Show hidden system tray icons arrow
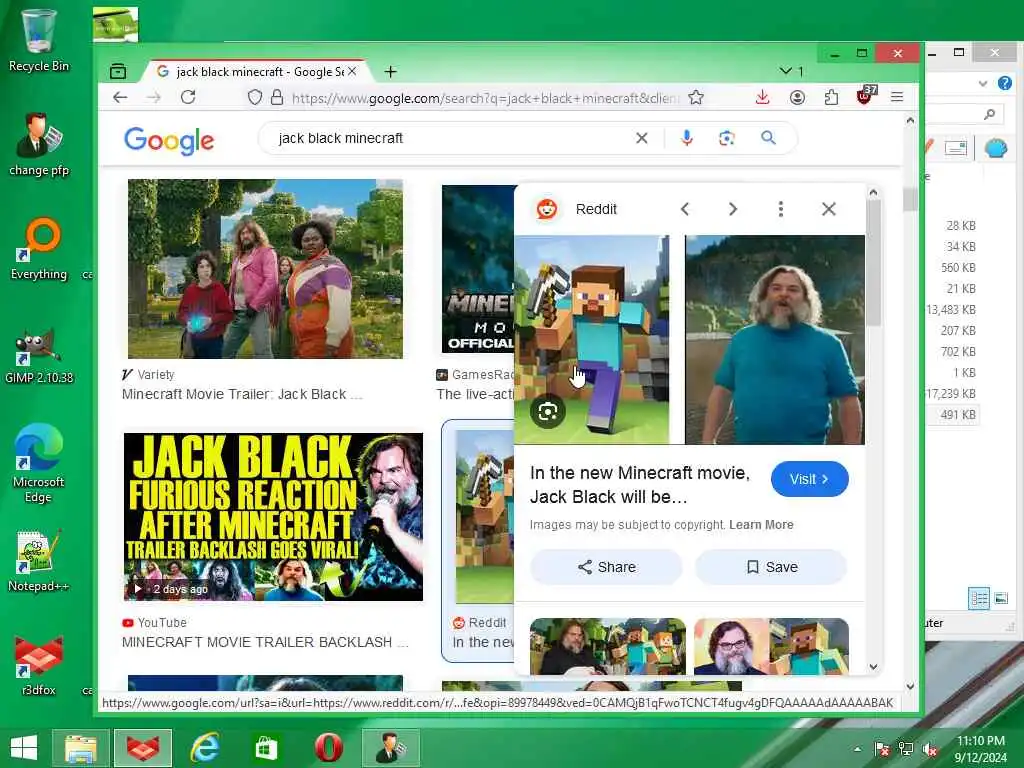1024x768 pixels. 857,749
